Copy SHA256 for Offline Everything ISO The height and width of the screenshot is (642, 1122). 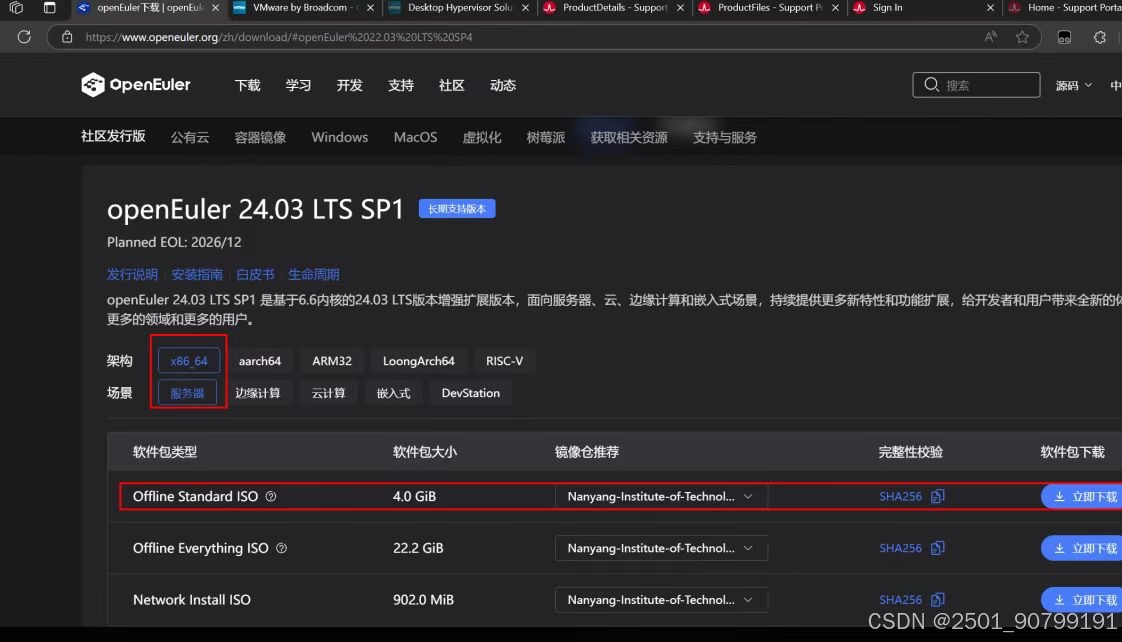click(937, 548)
